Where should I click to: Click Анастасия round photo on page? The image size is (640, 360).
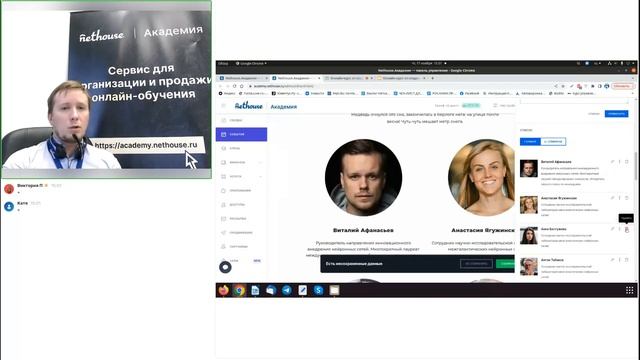pos(482,178)
